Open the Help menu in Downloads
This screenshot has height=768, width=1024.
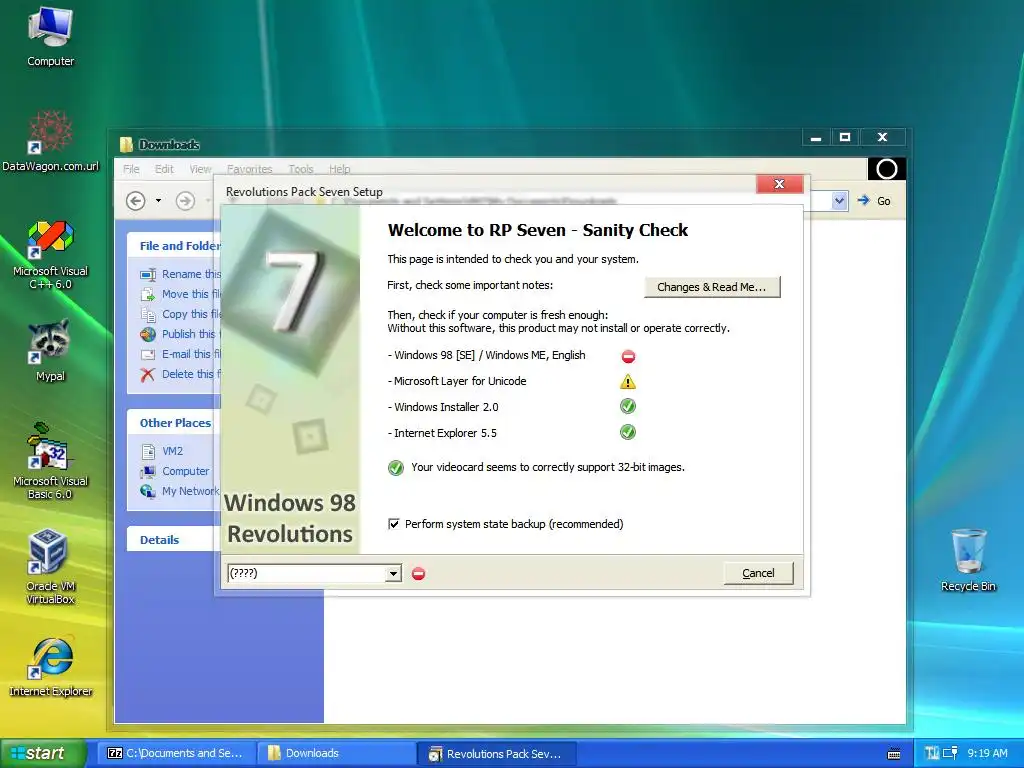tap(340, 169)
